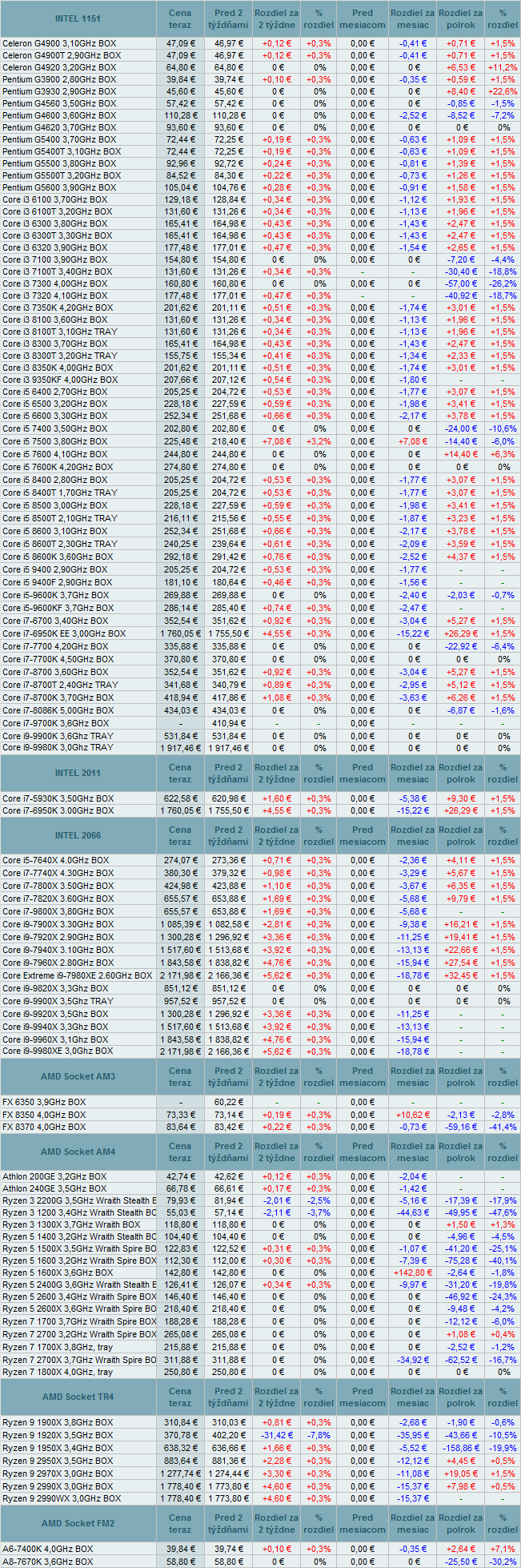
Task: Select the Core i5-9600KF 3,7GHz BOX row name
Action: (58, 608)
